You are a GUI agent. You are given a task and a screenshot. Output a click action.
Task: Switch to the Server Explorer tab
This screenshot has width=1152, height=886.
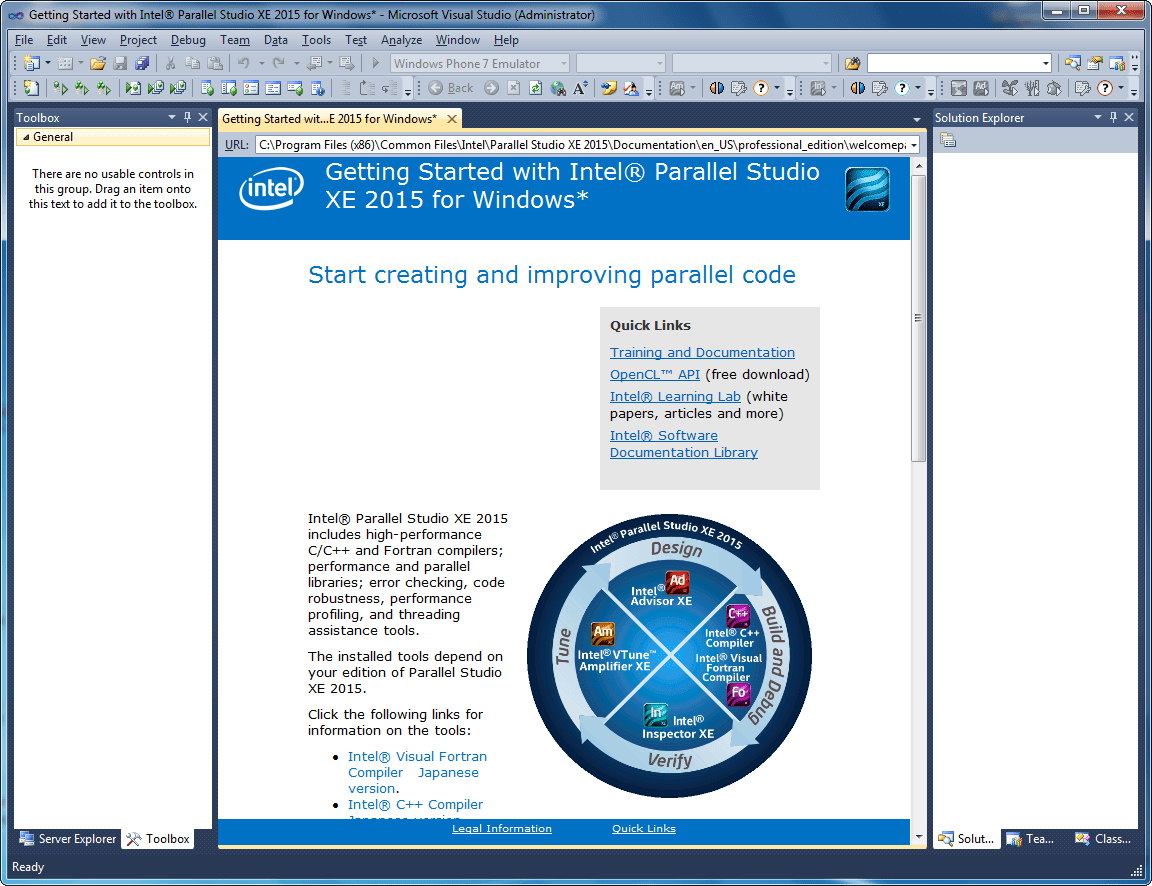coord(67,839)
